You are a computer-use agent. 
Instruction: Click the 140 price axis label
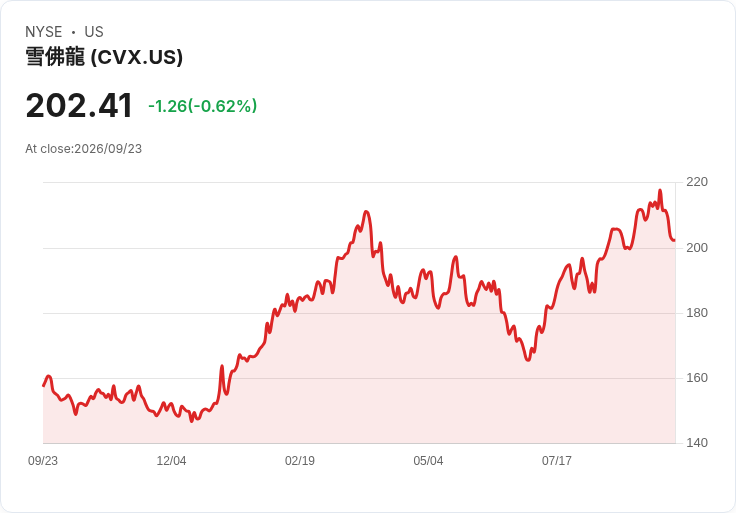click(x=697, y=443)
